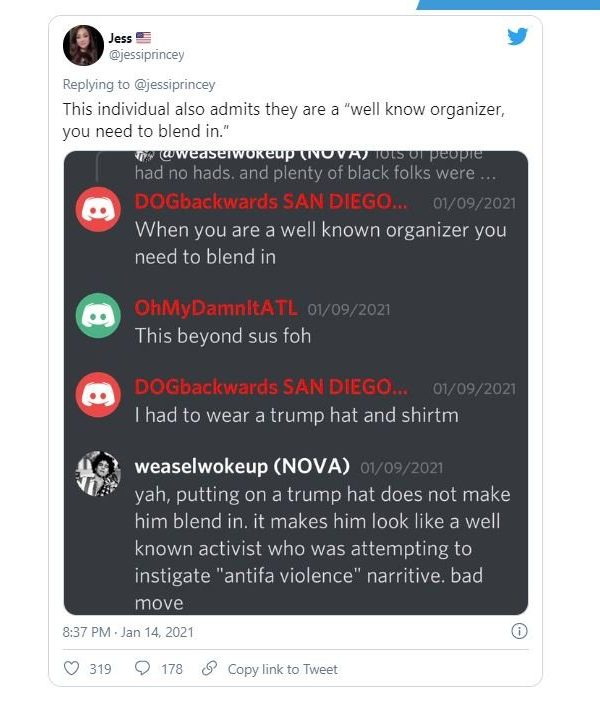Click the Twitter bird logo
The image size is (600, 701).
[x=518, y=37]
